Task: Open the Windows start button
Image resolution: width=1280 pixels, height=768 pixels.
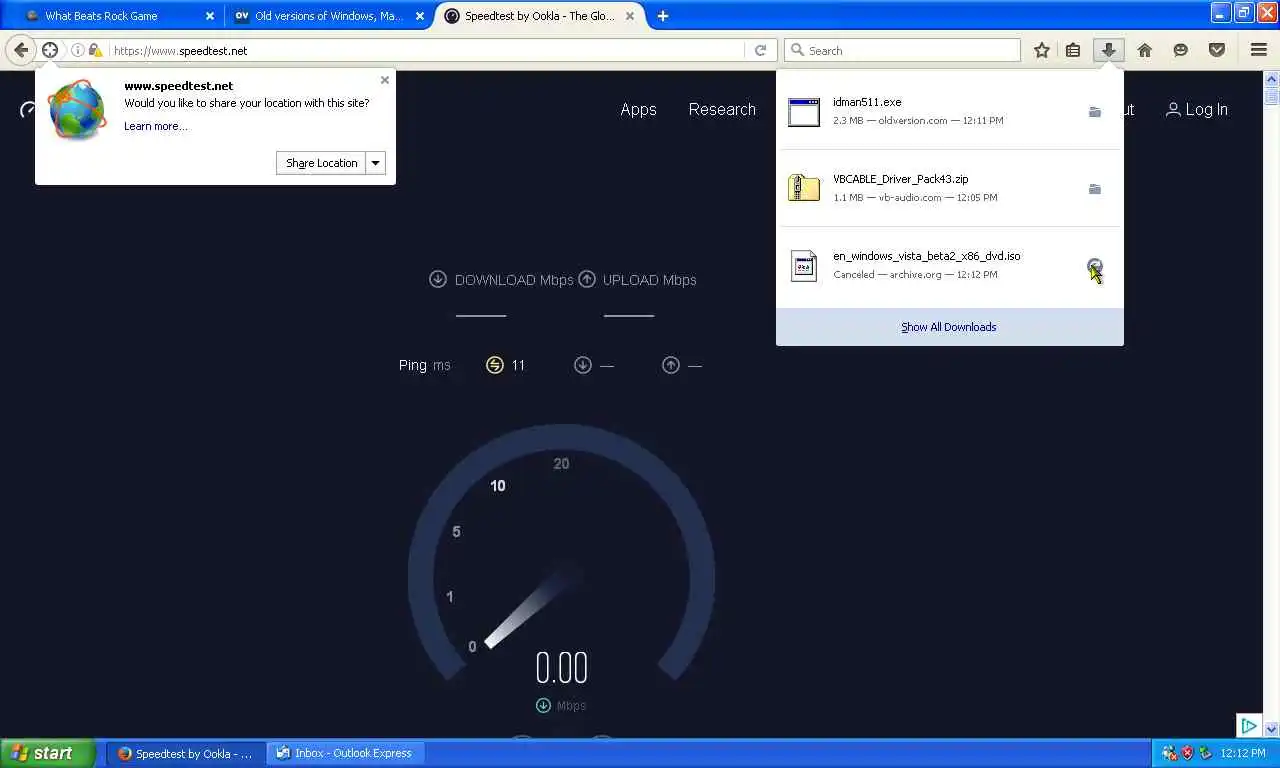Action: pos(48,753)
